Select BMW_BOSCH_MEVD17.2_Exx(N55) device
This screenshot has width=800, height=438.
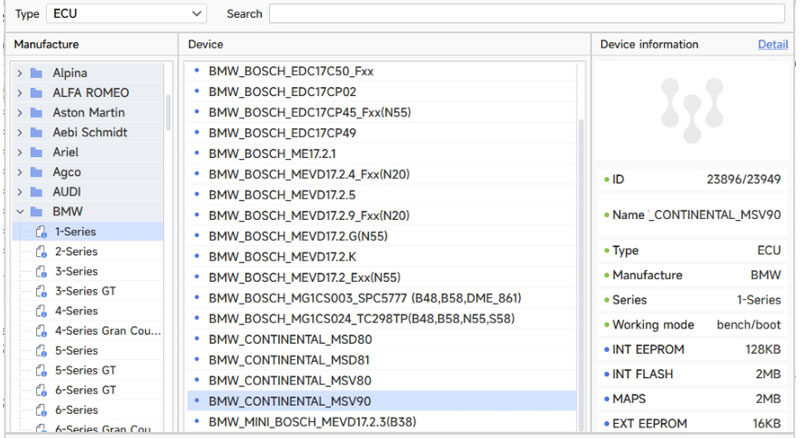click(382, 277)
